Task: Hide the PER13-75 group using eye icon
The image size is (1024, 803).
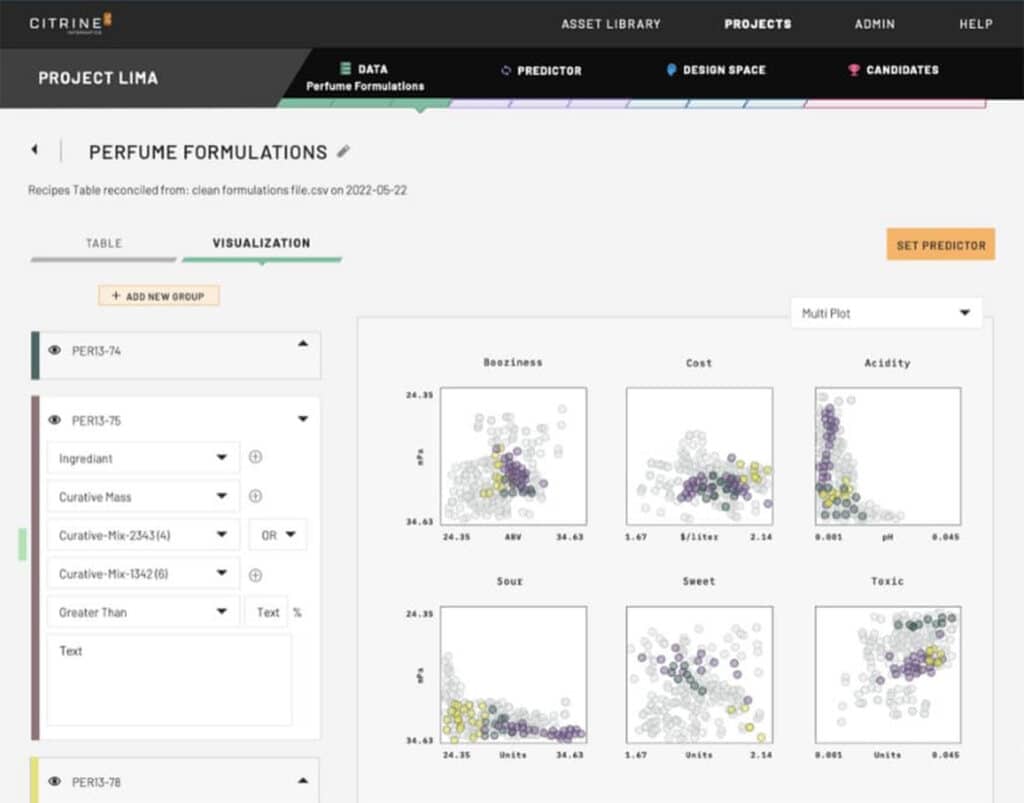Action: pyautogui.click(x=55, y=420)
